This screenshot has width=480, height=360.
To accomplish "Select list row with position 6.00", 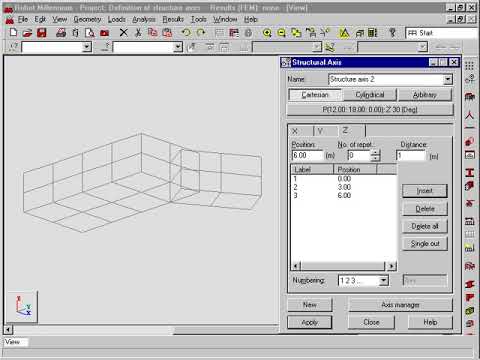I will point(343,195).
